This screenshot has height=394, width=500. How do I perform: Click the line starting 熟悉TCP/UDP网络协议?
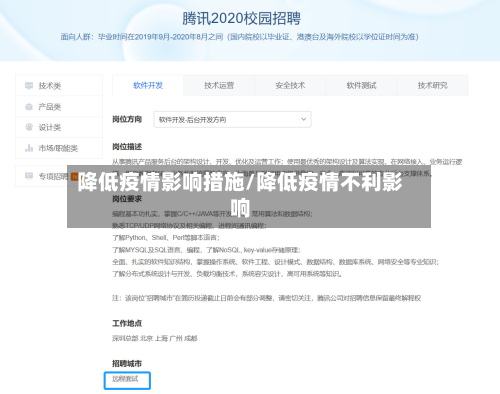(189, 226)
